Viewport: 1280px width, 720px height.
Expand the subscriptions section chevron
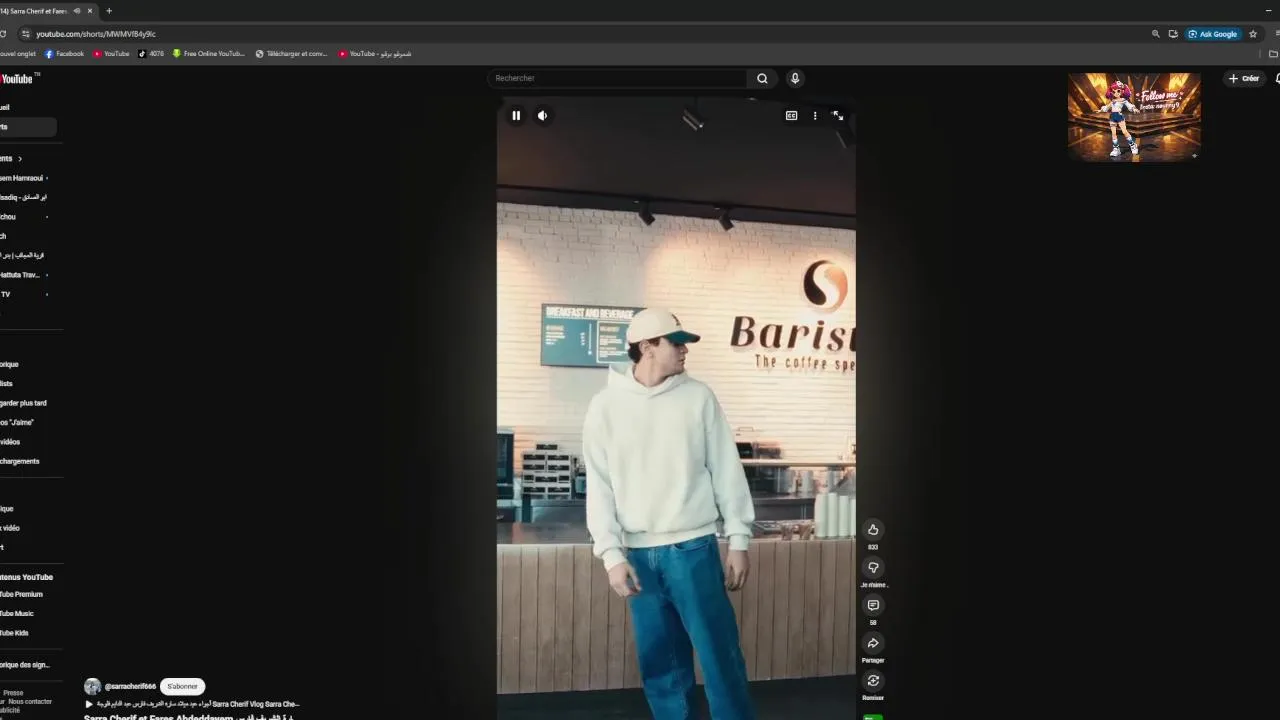19,159
